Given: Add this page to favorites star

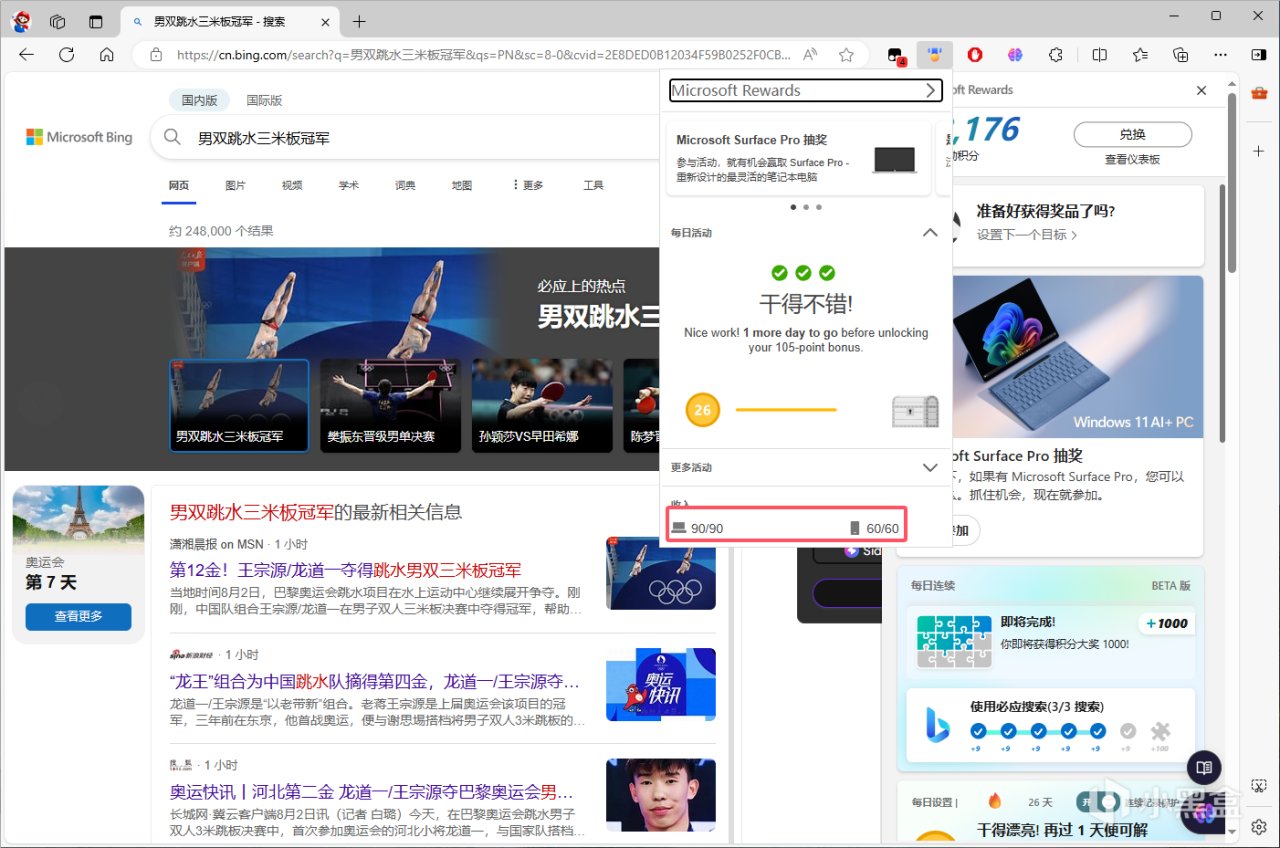Looking at the screenshot, I should [x=846, y=55].
